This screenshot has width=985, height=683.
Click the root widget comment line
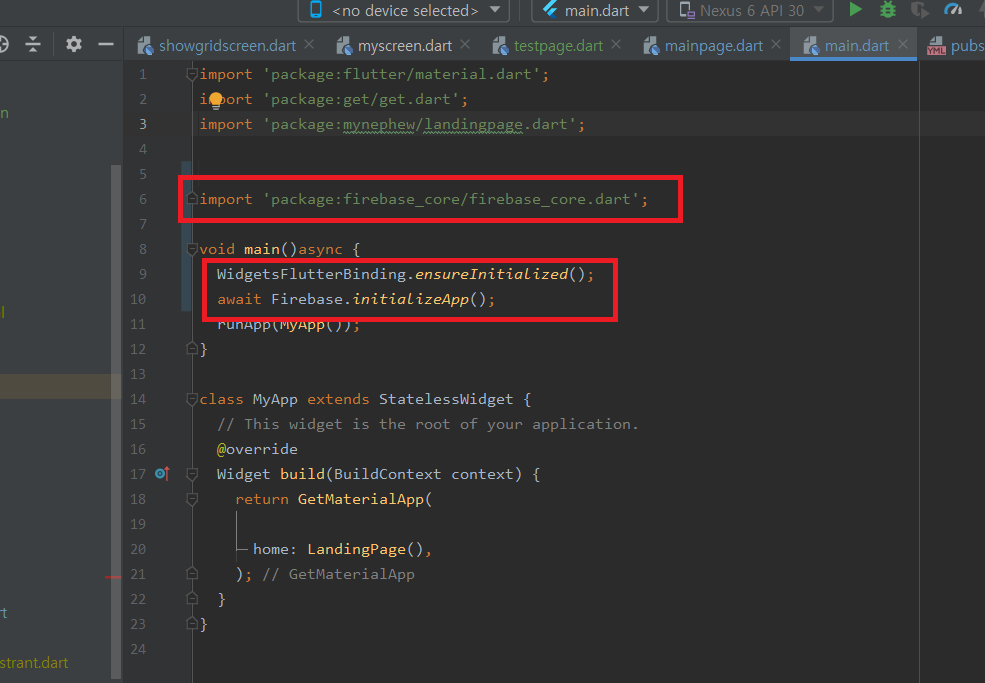427,424
